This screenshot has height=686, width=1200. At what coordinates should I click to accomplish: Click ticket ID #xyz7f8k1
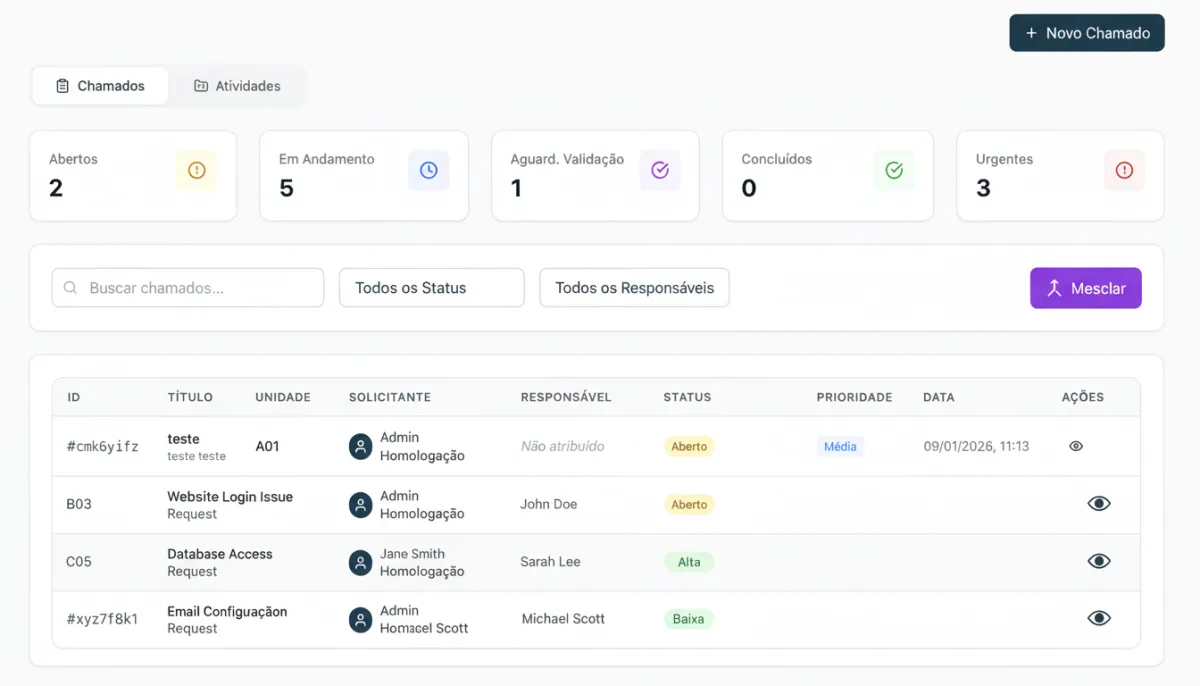[103, 619]
